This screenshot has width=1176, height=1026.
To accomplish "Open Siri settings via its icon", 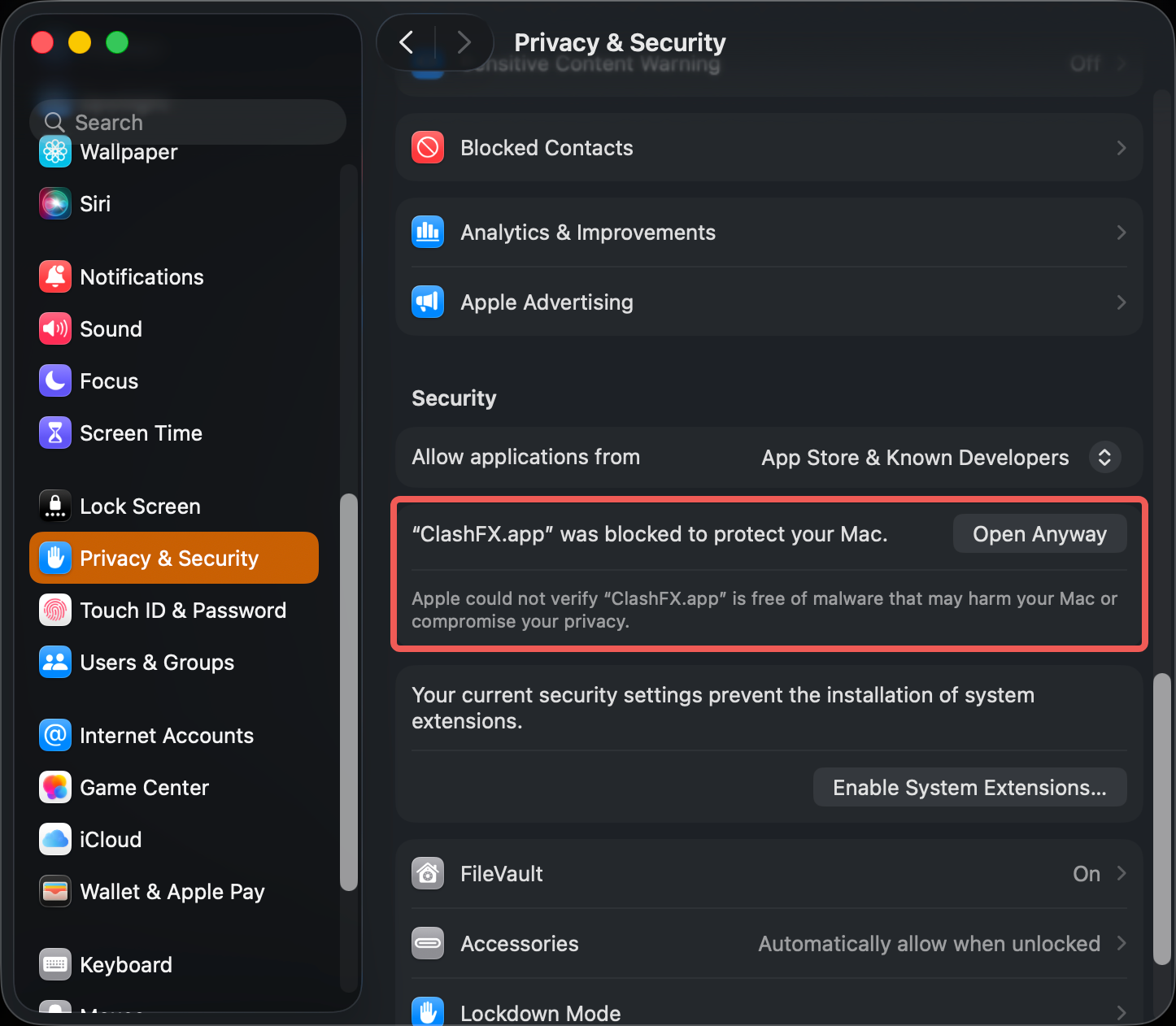I will point(54,203).
